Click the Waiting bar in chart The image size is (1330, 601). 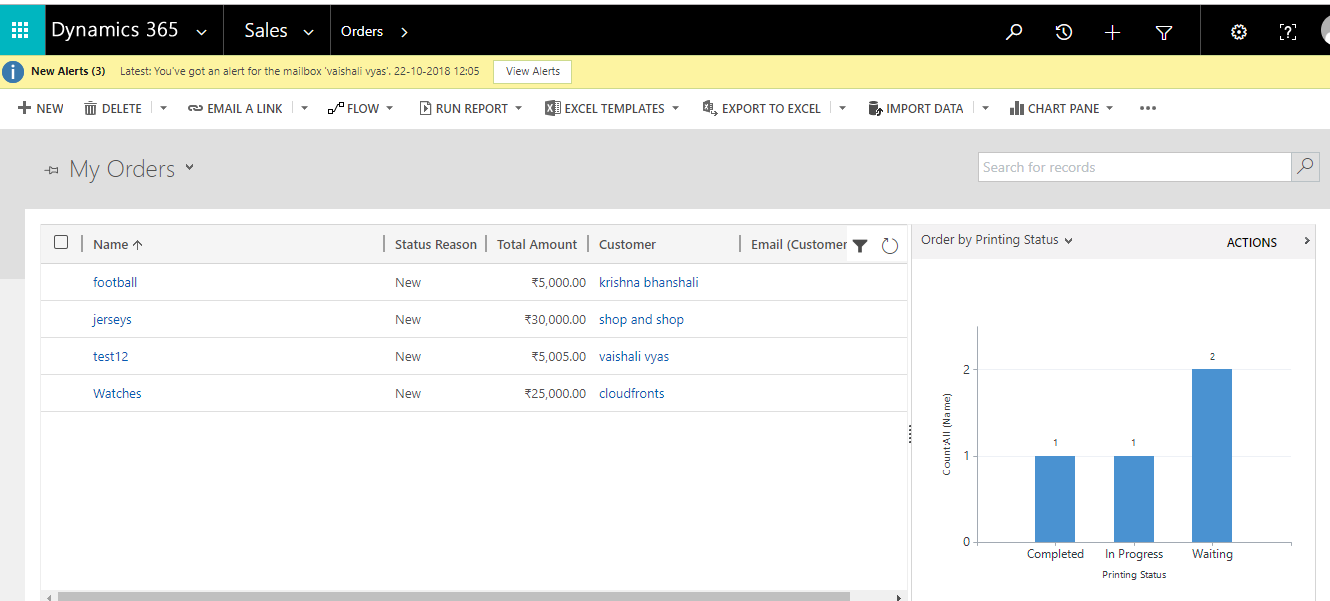(1212, 455)
